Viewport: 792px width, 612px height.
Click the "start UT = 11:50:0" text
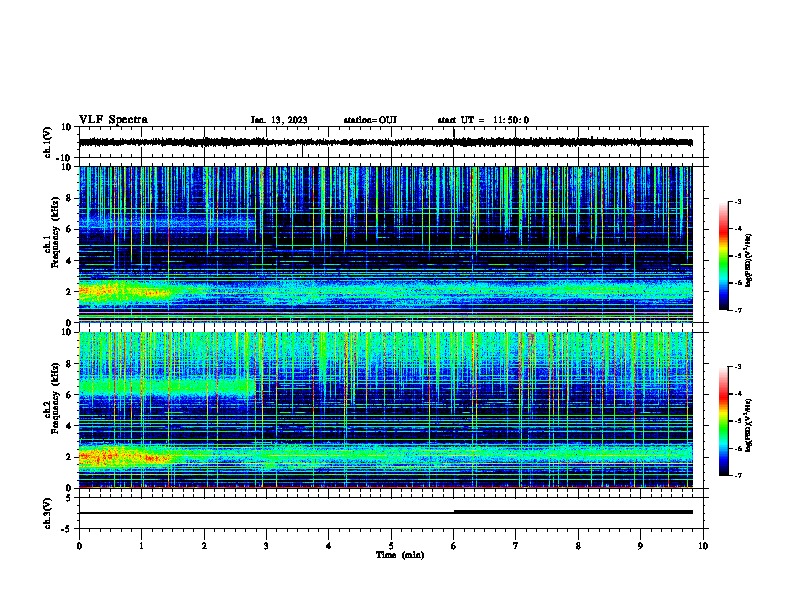coord(483,120)
